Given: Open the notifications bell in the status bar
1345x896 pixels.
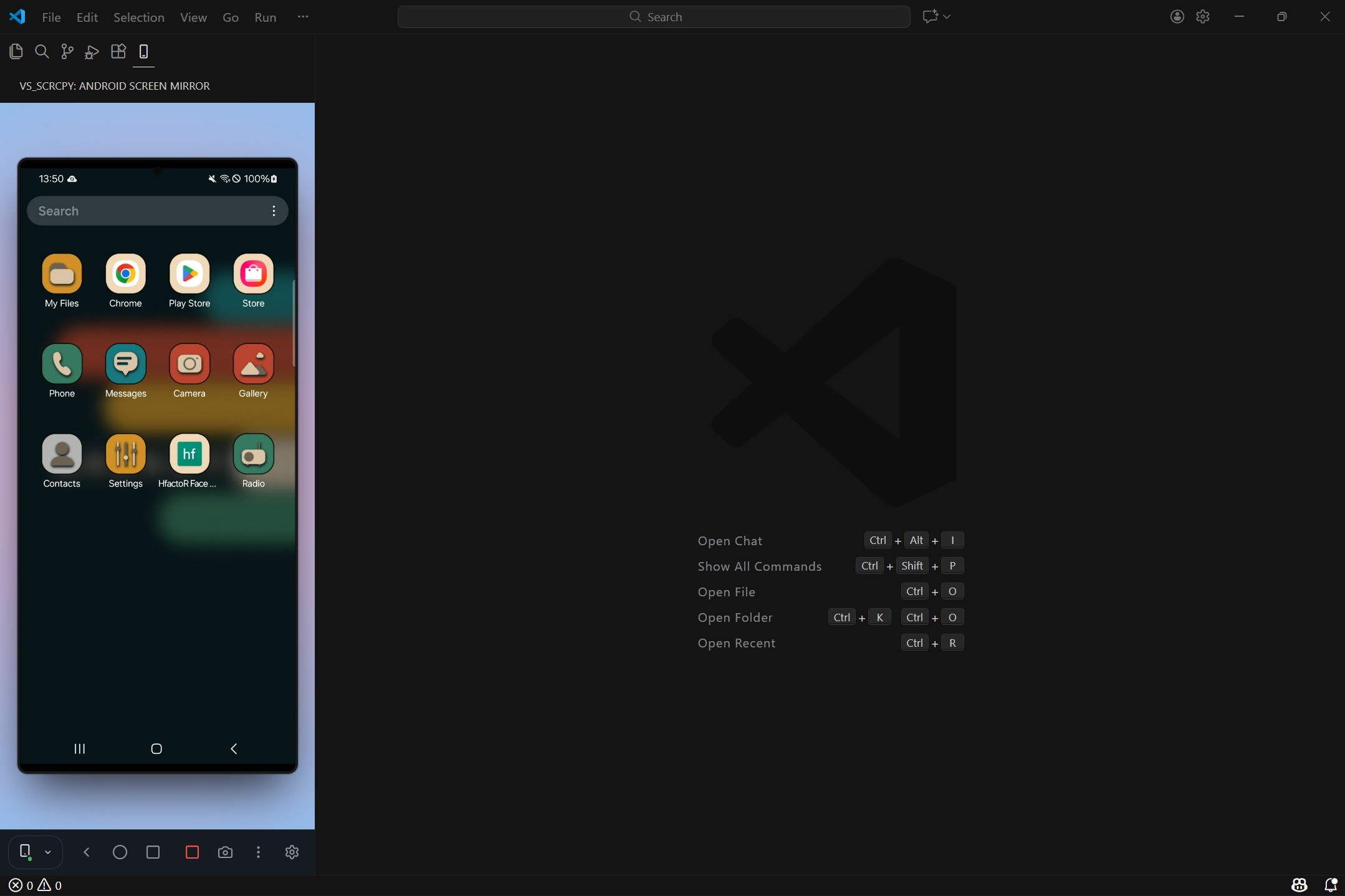Looking at the screenshot, I should pyautogui.click(x=1330, y=885).
